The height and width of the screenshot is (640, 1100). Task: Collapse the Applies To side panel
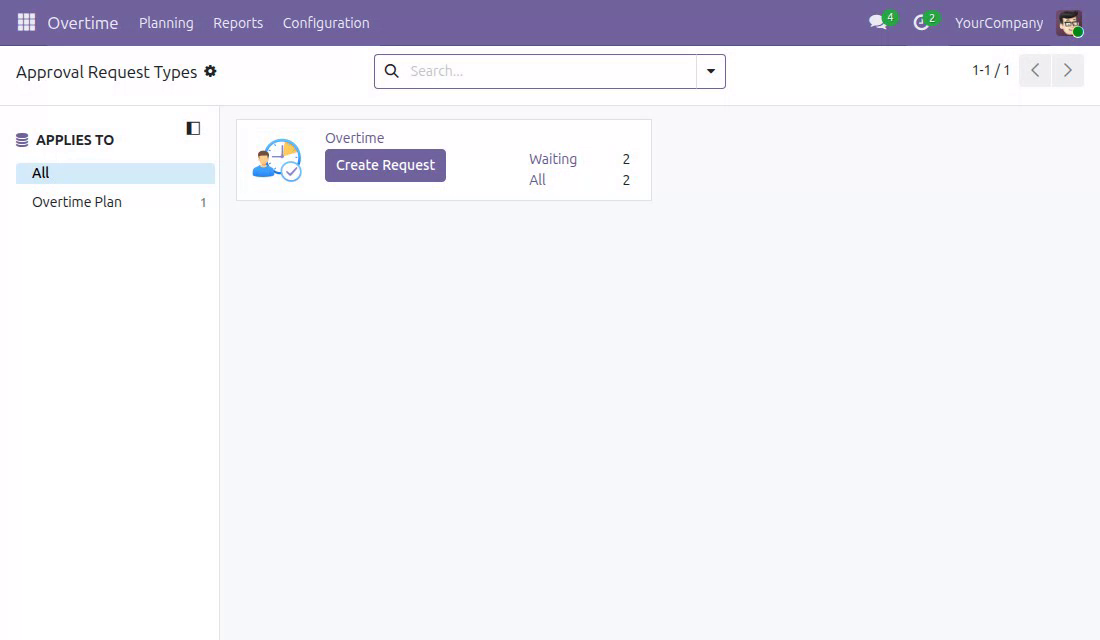193,128
